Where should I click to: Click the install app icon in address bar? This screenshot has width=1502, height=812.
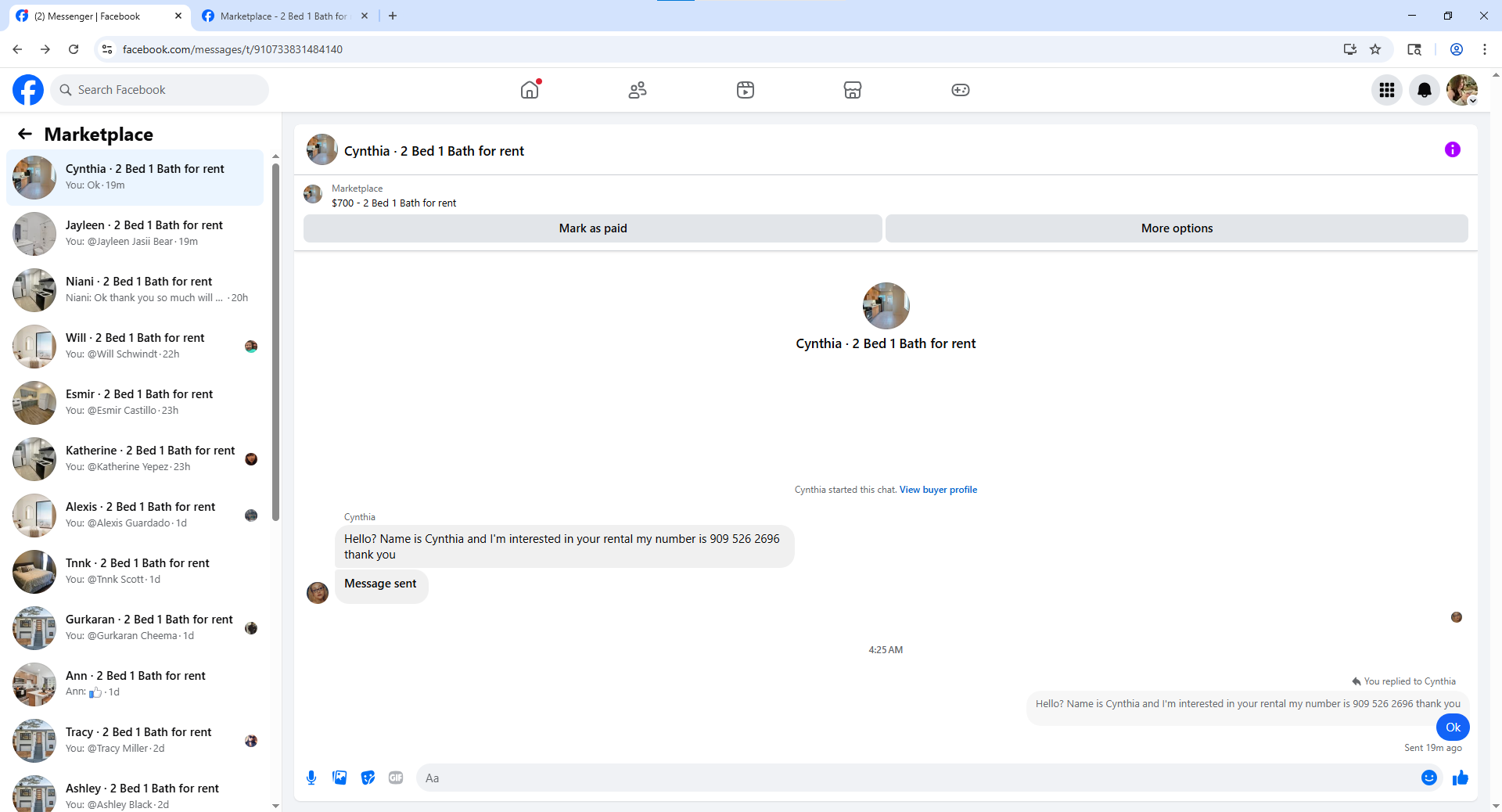(x=1350, y=49)
